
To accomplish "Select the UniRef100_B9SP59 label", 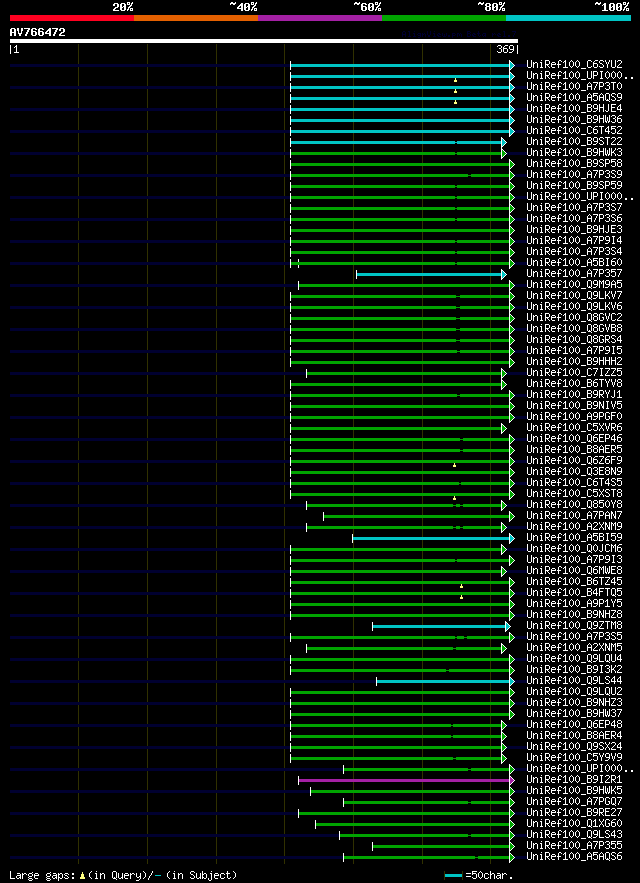I will (x=574, y=185).
